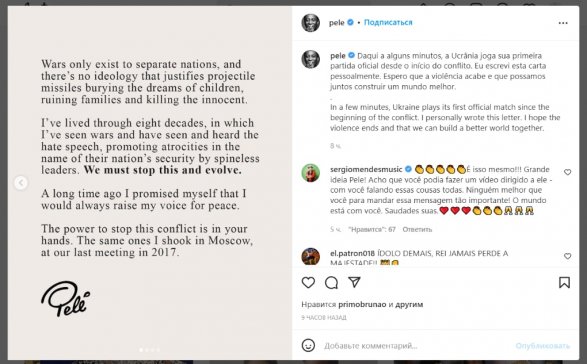Reply to sergiomendesmusic via Ответить
Screen dimensions: 587x364
pos(417,229)
